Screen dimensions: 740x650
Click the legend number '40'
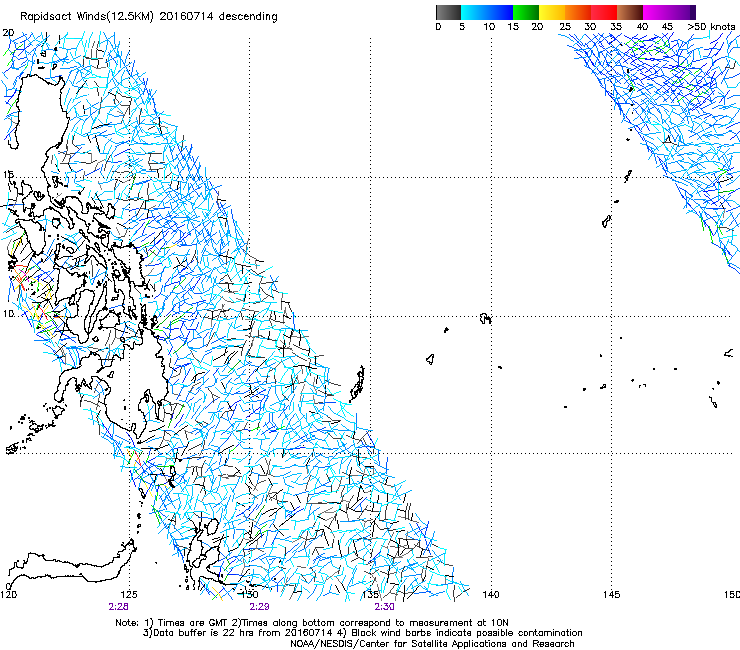[x=642, y=27]
